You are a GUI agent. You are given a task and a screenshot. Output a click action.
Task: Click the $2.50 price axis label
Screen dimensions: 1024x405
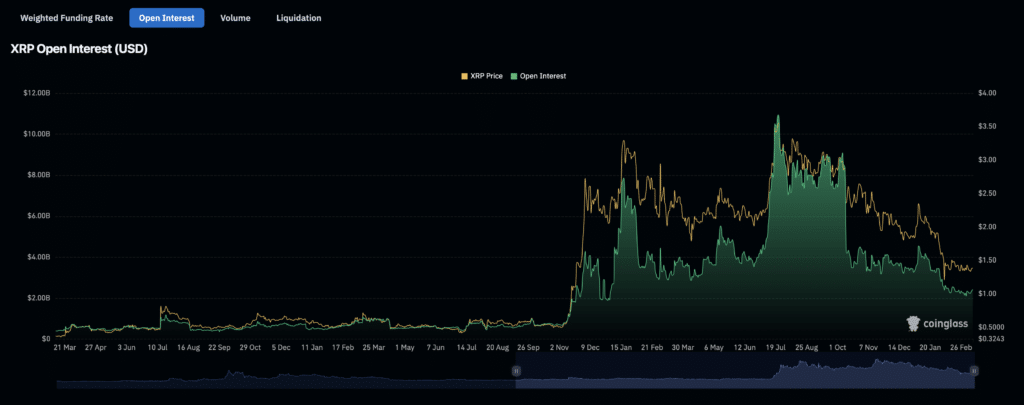coord(987,193)
